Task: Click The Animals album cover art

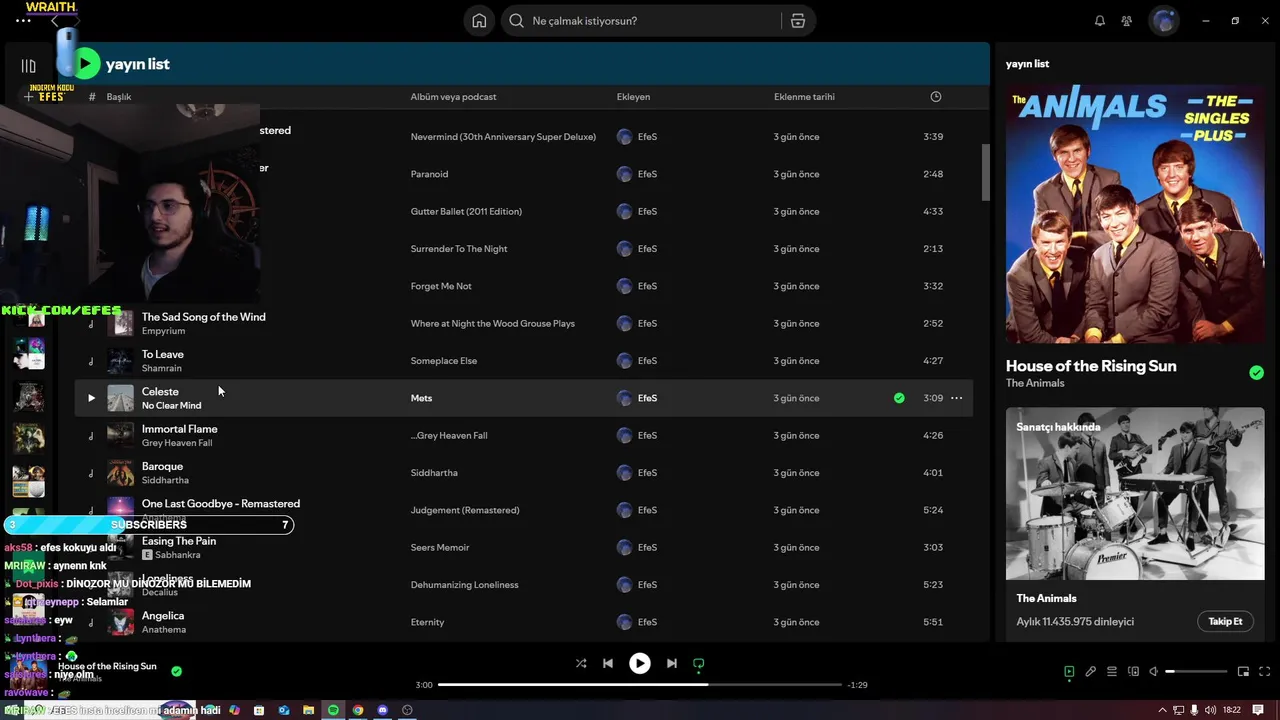Action: (x=1135, y=213)
